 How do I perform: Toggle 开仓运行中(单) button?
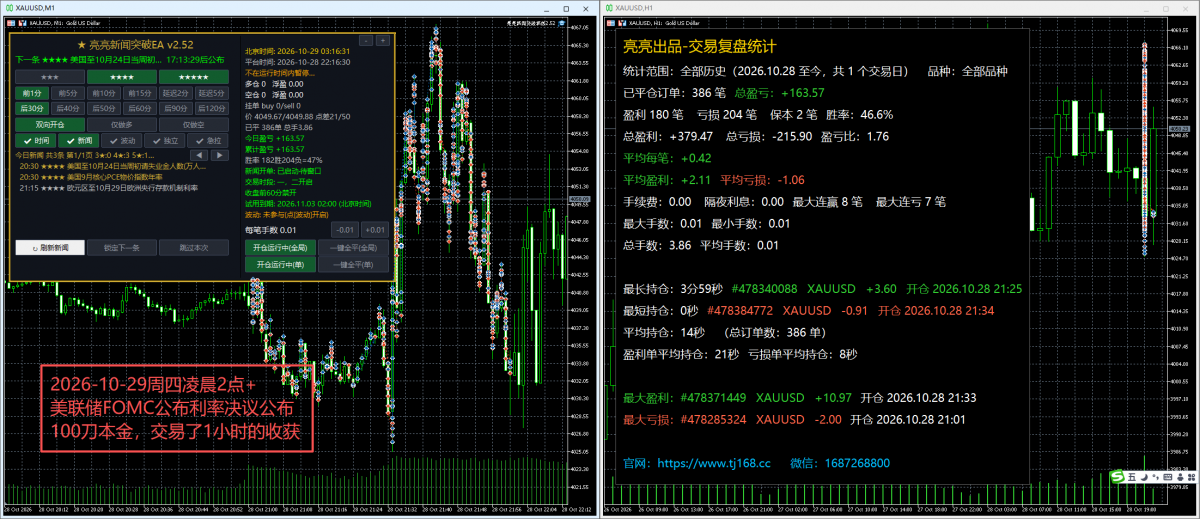point(280,265)
